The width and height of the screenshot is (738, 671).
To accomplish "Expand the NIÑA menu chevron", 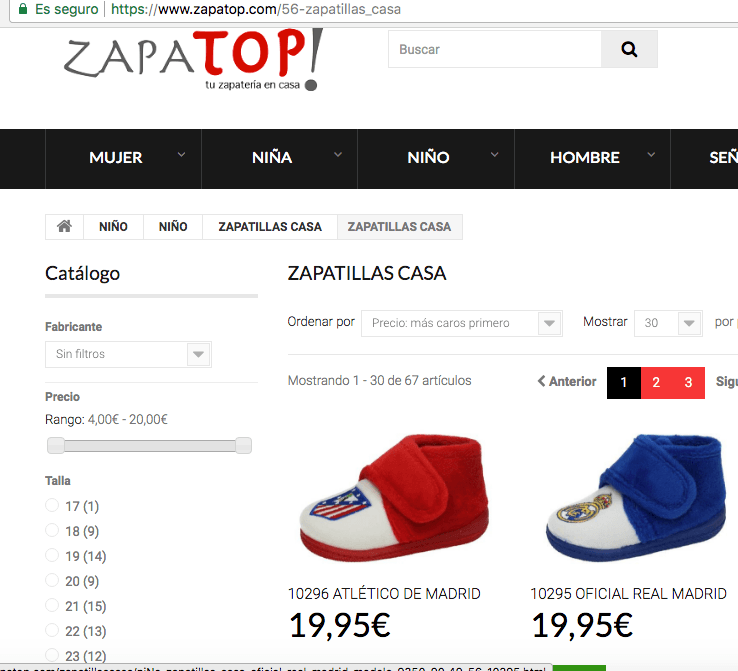I will tap(338, 154).
